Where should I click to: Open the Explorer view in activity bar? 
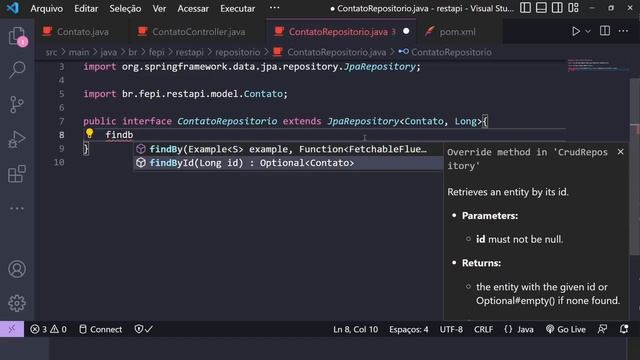click(17, 36)
